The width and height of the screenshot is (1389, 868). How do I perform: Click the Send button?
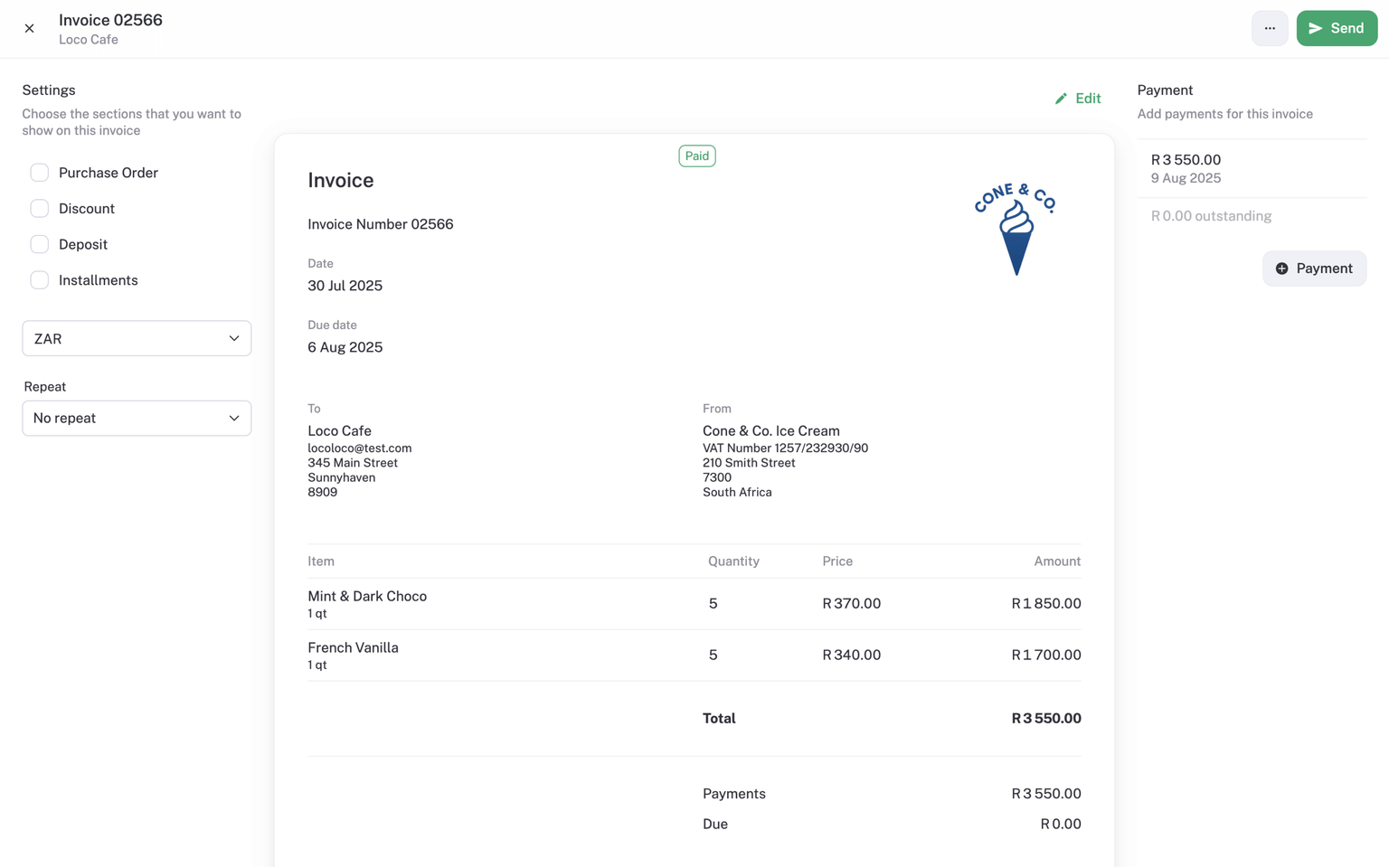click(x=1337, y=28)
